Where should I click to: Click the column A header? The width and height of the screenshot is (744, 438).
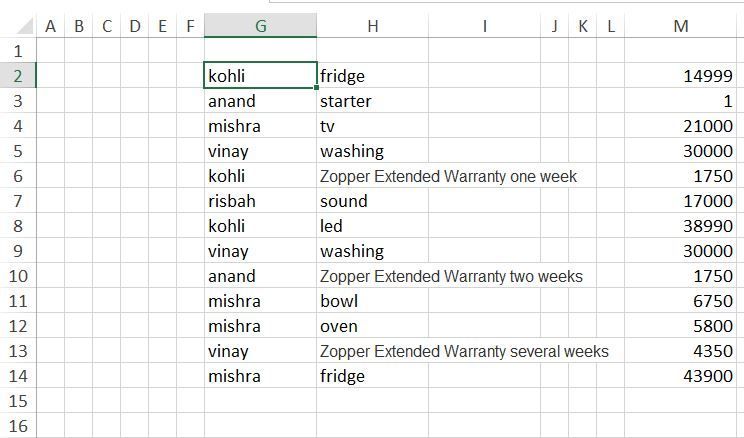point(50,26)
